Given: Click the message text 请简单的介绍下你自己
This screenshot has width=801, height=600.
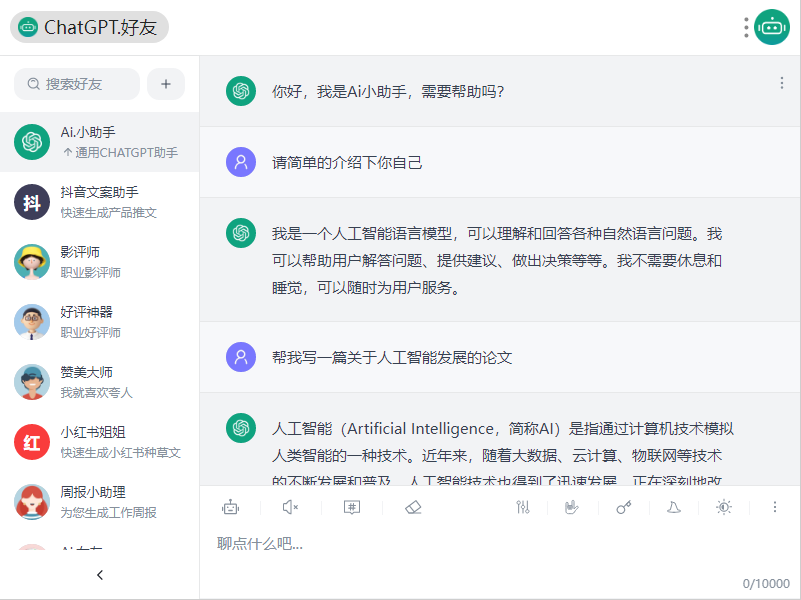Looking at the screenshot, I should pyautogui.click(x=347, y=163).
